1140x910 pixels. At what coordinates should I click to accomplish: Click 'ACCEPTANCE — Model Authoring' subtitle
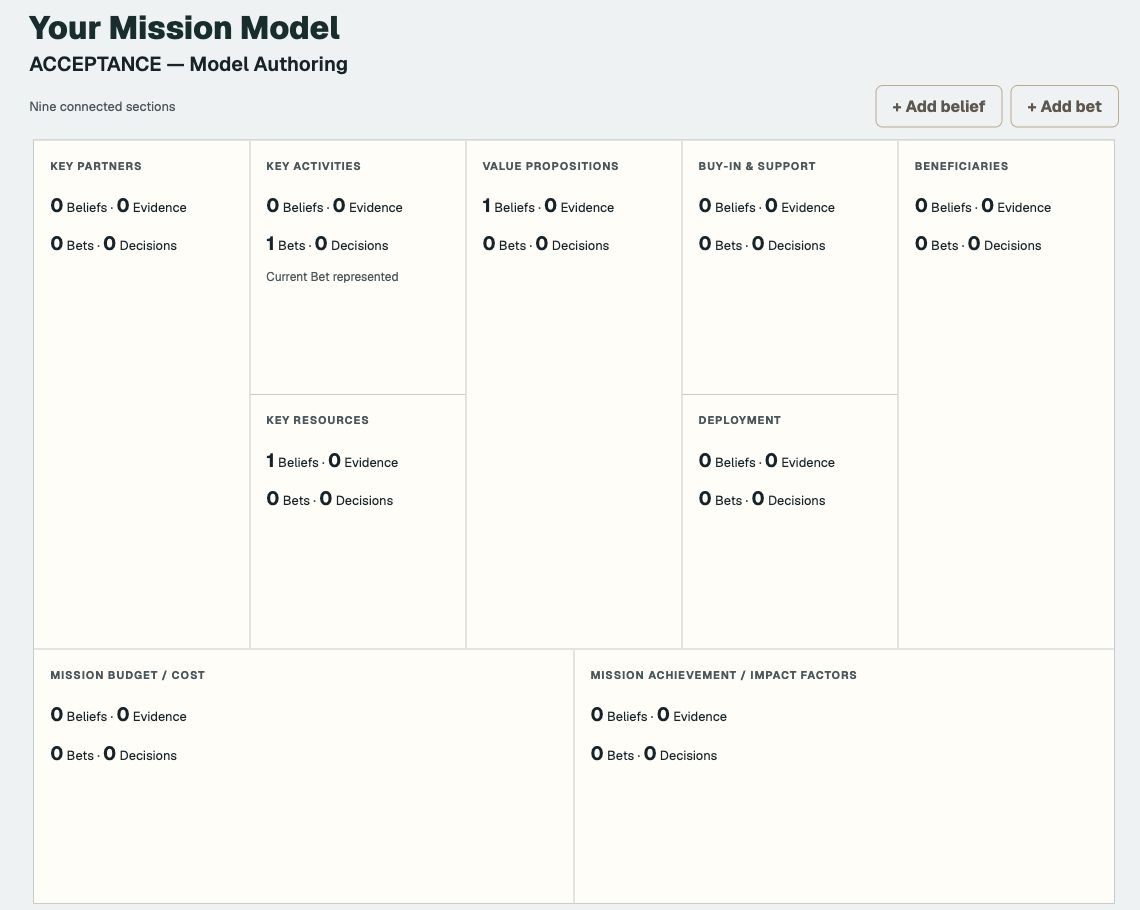point(188,64)
